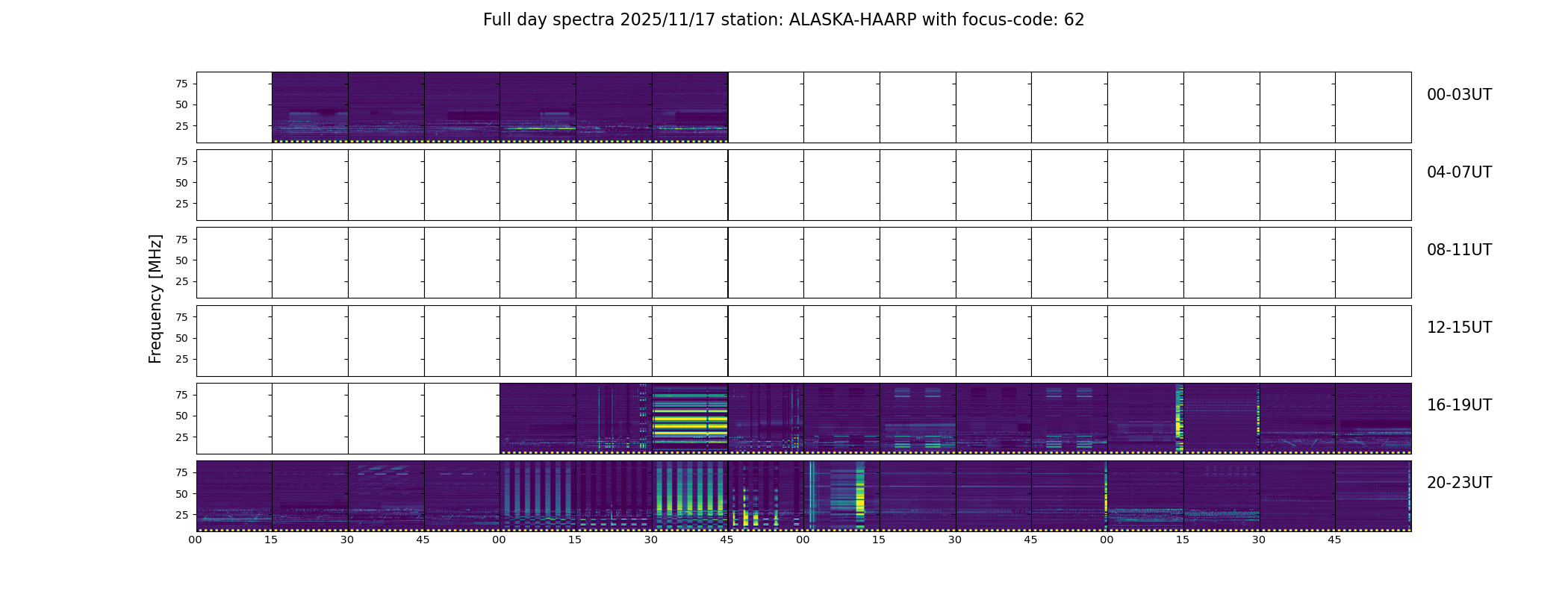Select the '04-07UT' row label
The height and width of the screenshot is (597, 1568).
(1459, 172)
